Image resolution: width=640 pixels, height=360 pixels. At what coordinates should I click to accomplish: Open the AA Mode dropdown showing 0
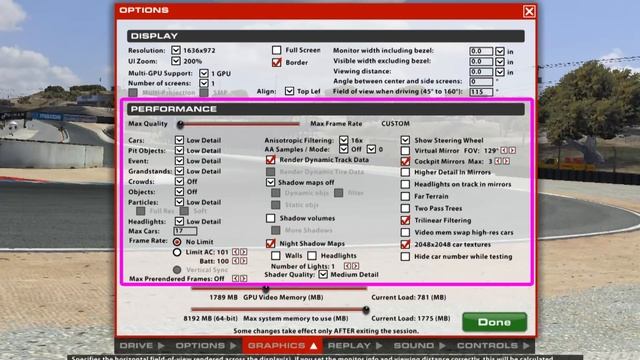click(371, 149)
